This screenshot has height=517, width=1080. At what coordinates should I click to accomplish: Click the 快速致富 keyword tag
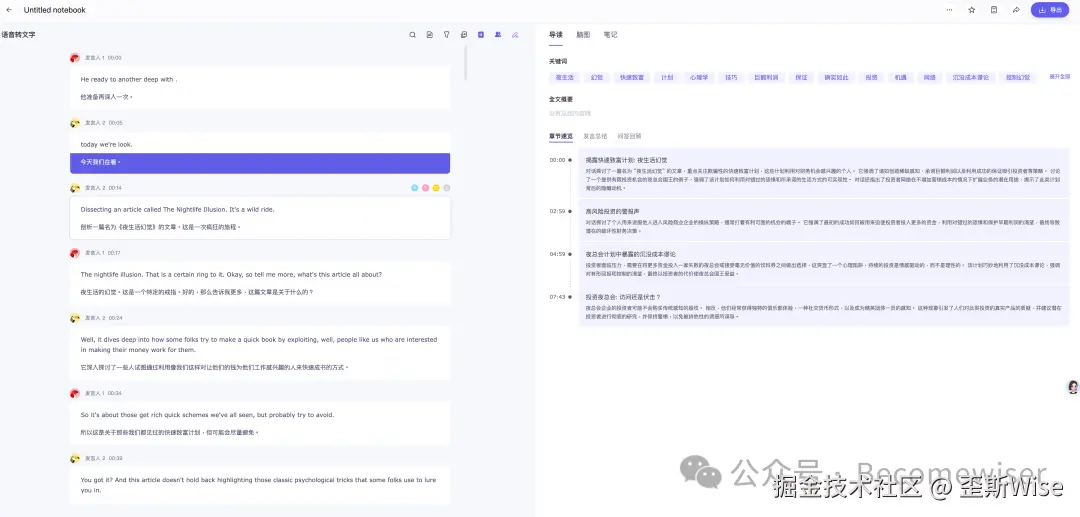click(632, 78)
